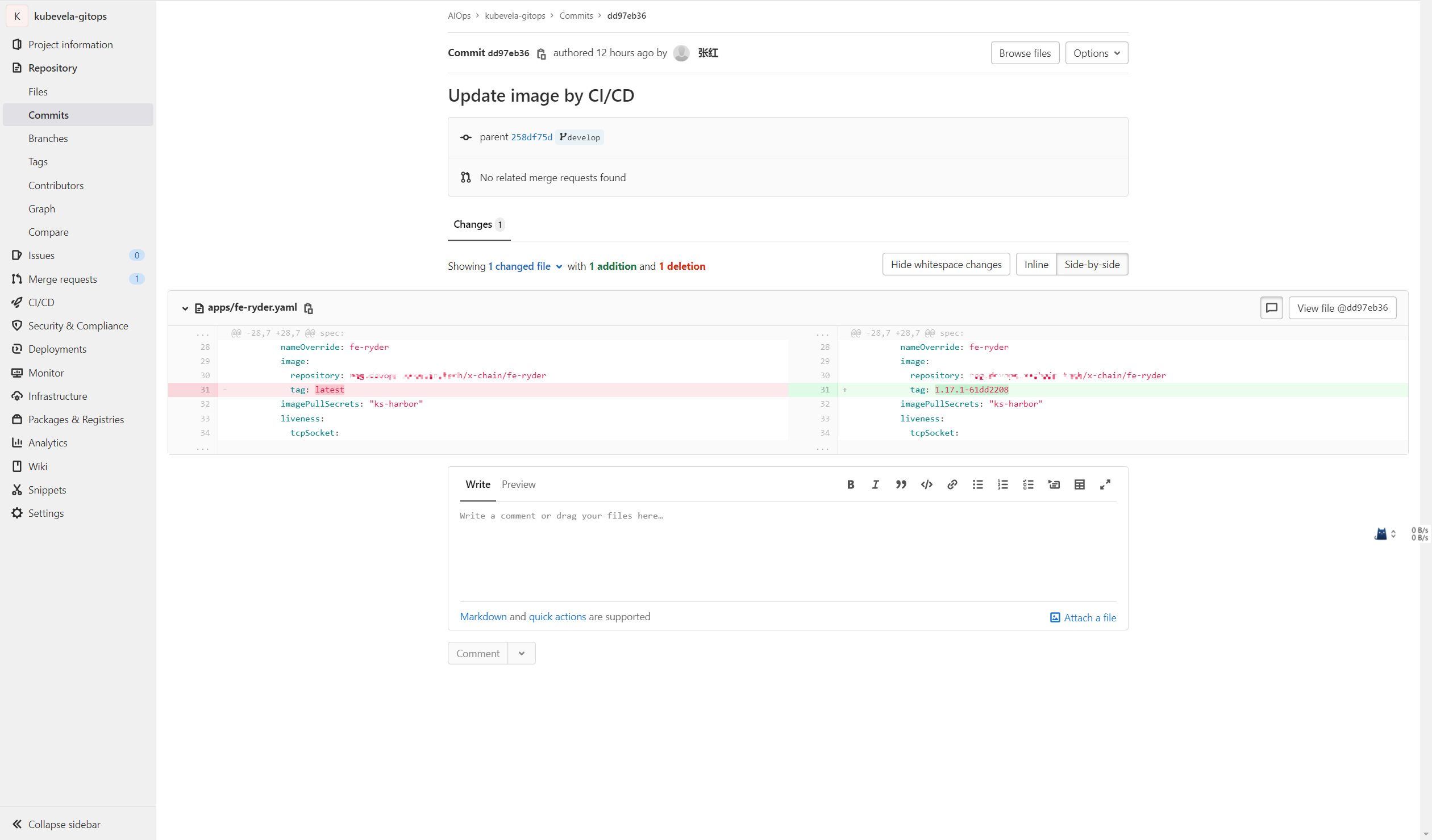Hide whitespace changes in the diff
The height and width of the screenshot is (840, 1432).
point(946,264)
